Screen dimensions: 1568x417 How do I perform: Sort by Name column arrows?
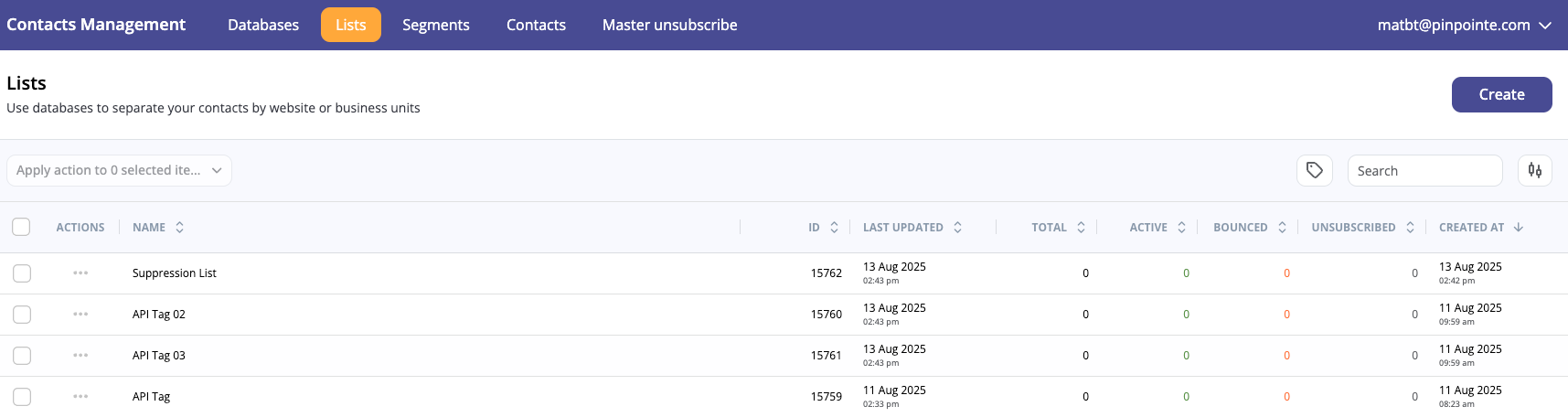coord(180,228)
